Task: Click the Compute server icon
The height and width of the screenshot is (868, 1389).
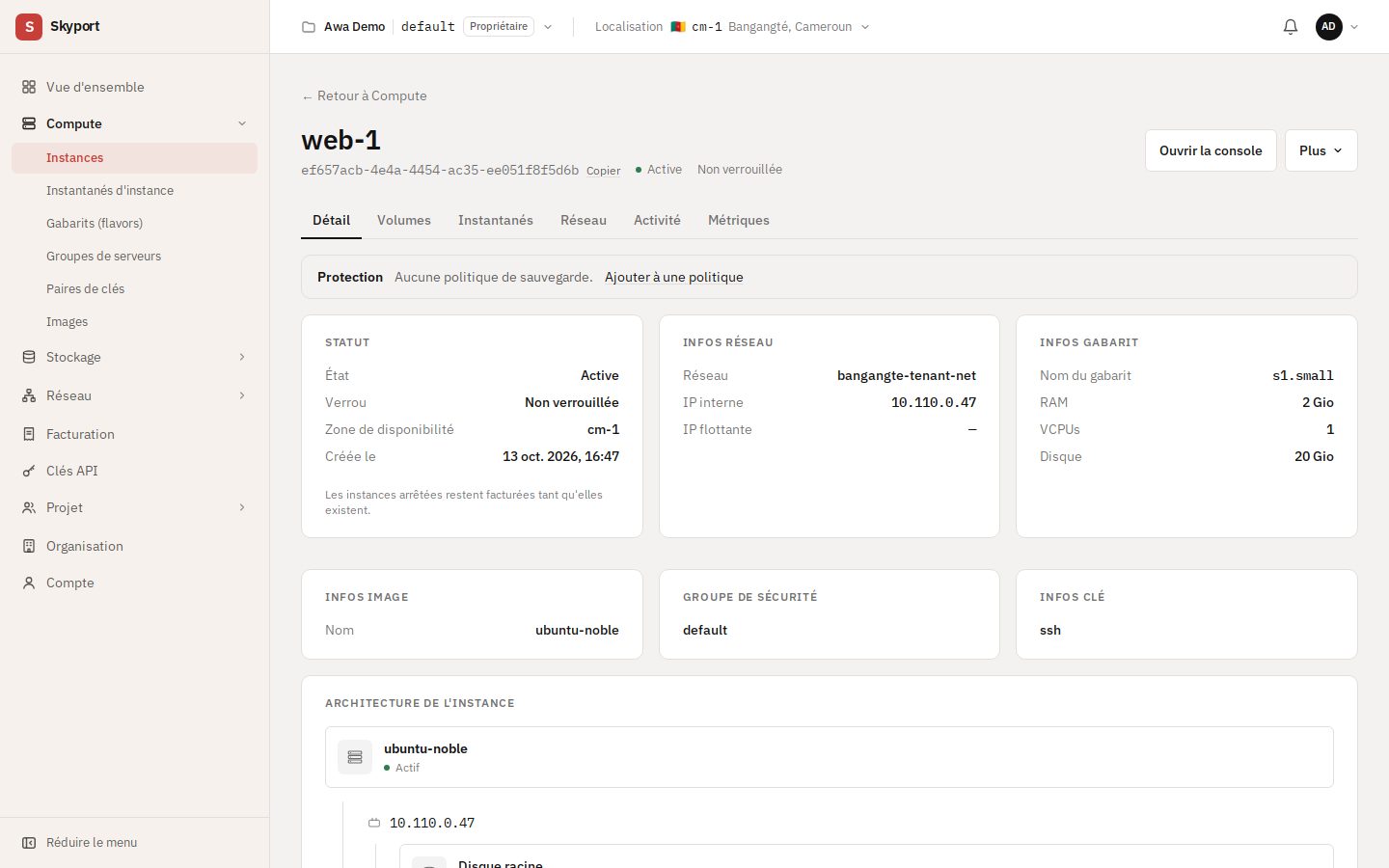Action: [29, 123]
